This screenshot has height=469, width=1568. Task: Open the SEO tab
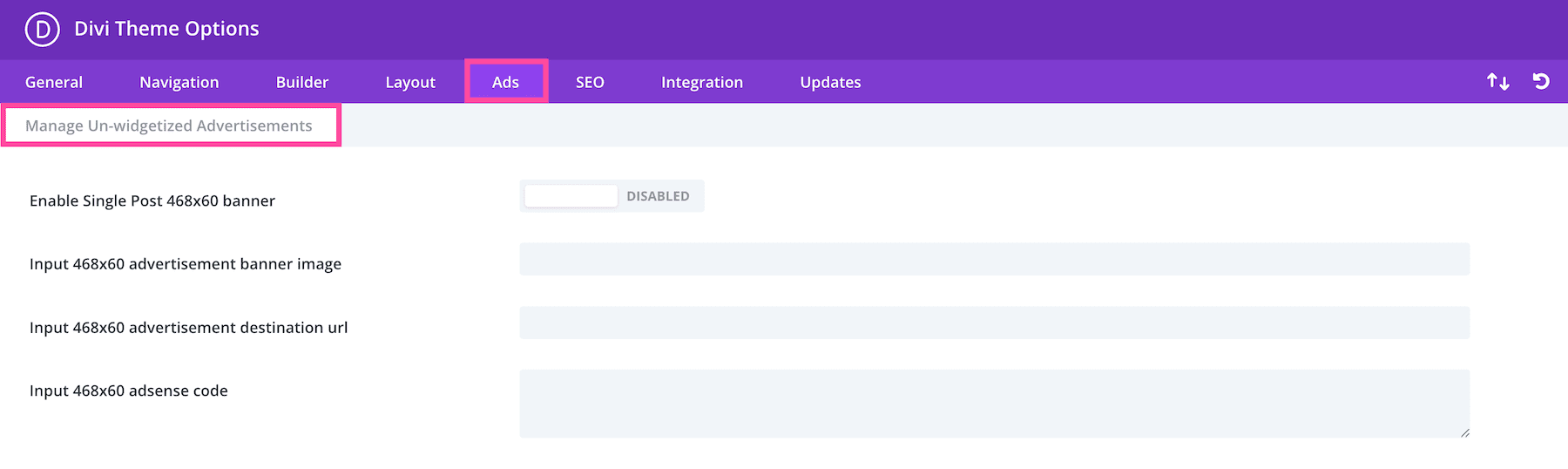pyautogui.click(x=590, y=82)
